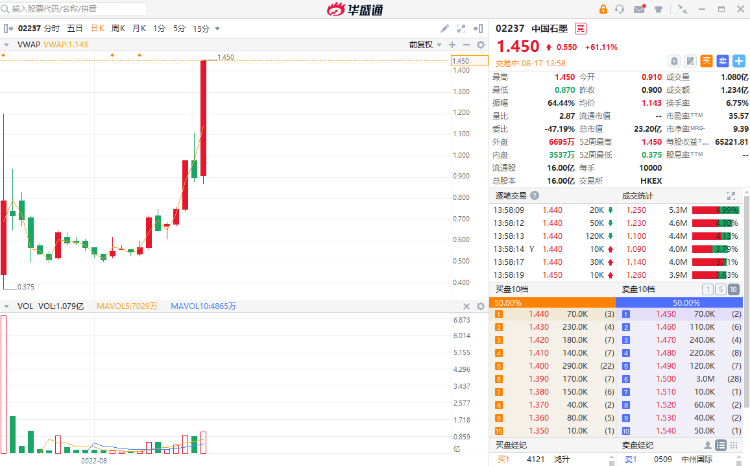This screenshot has width=750, height=466.
Task: Toggle order book depth to 5 levels
Action: tap(720, 289)
